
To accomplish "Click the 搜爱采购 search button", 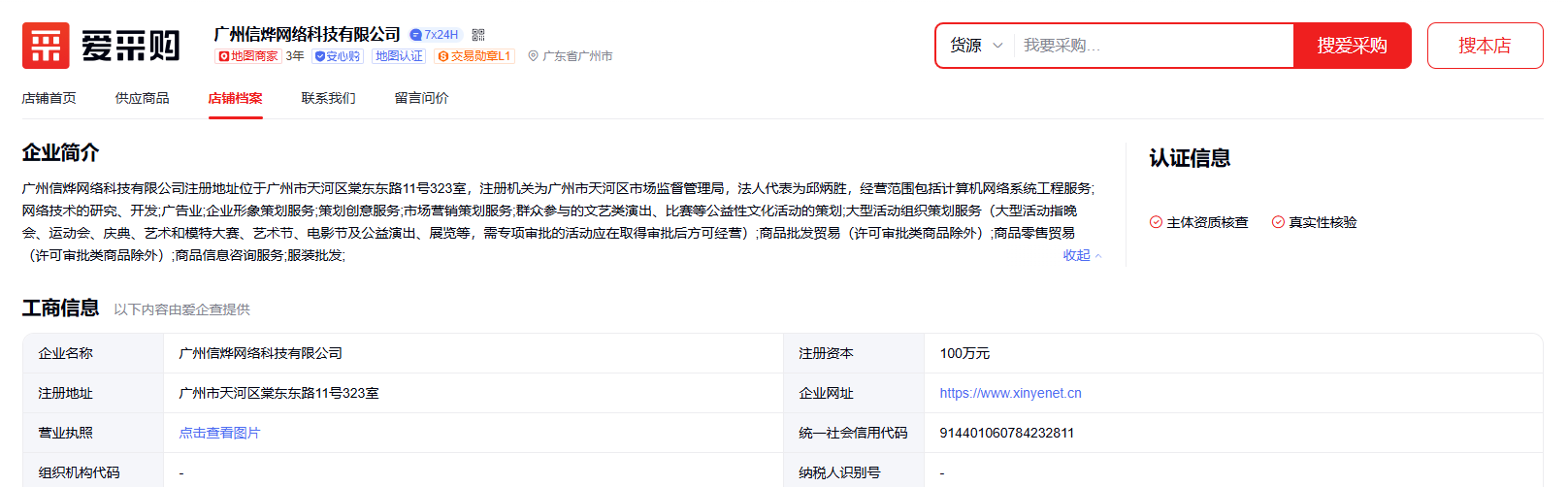I will click(x=1352, y=46).
